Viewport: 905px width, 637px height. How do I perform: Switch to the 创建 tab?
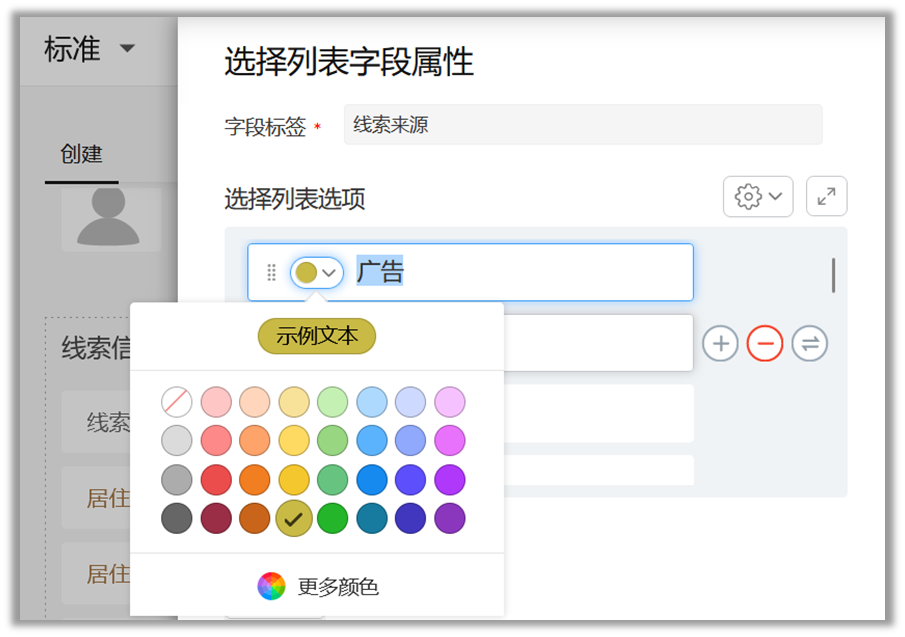pos(81,154)
